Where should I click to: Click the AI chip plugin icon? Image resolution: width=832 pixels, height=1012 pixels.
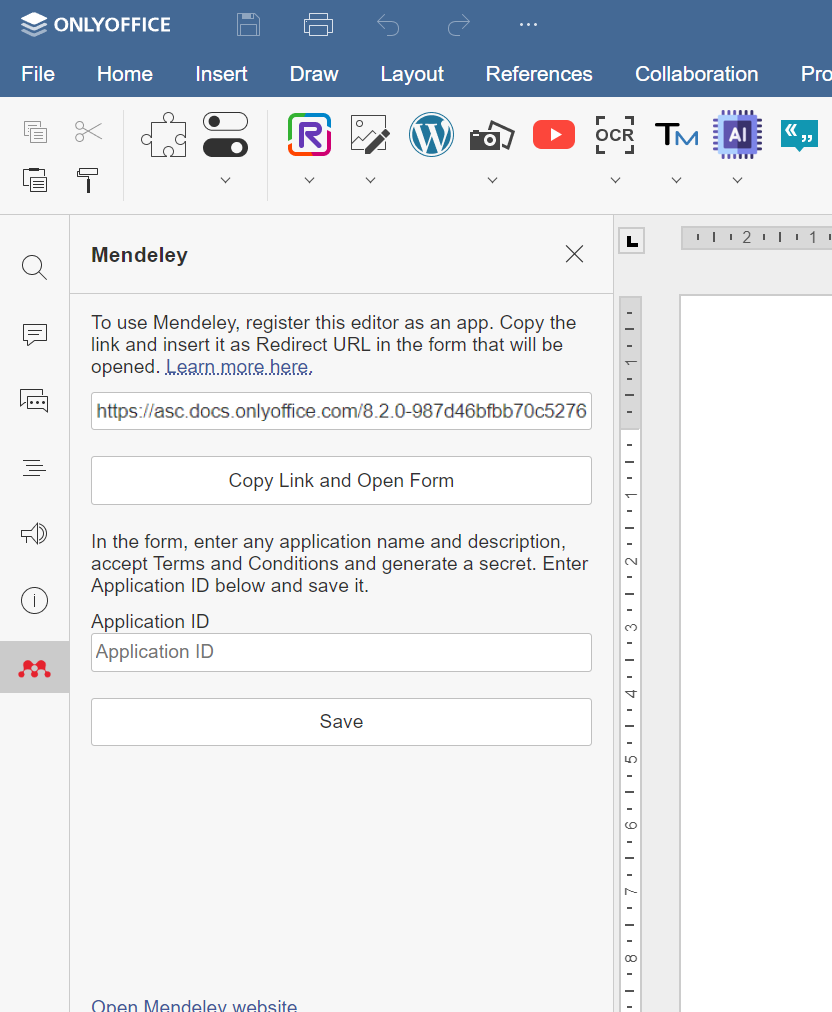pyautogui.click(x=737, y=135)
